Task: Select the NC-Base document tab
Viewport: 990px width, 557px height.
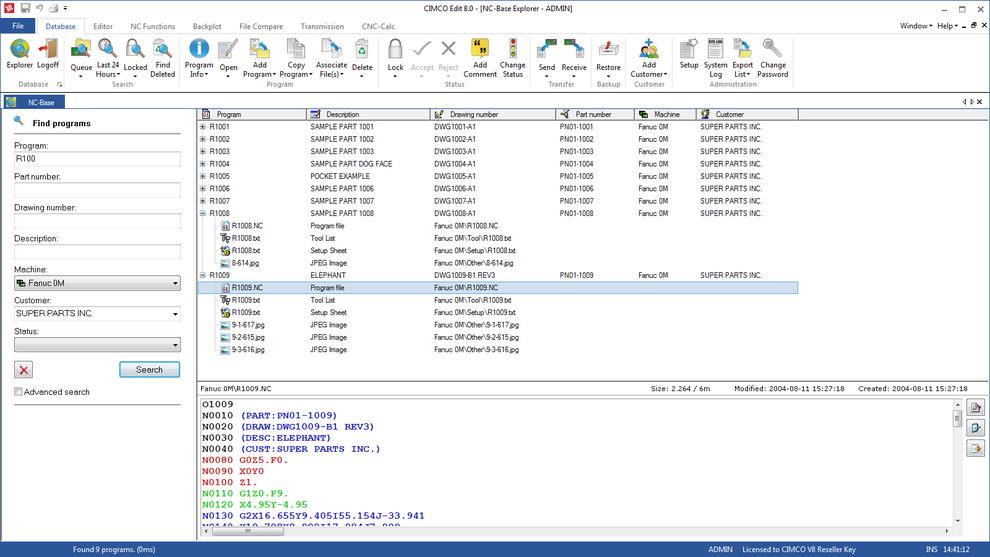Action: (x=34, y=102)
